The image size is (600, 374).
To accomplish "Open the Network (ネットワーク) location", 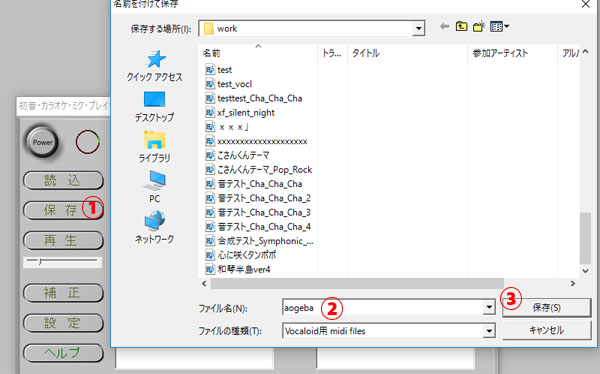I will [x=155, y=227].
